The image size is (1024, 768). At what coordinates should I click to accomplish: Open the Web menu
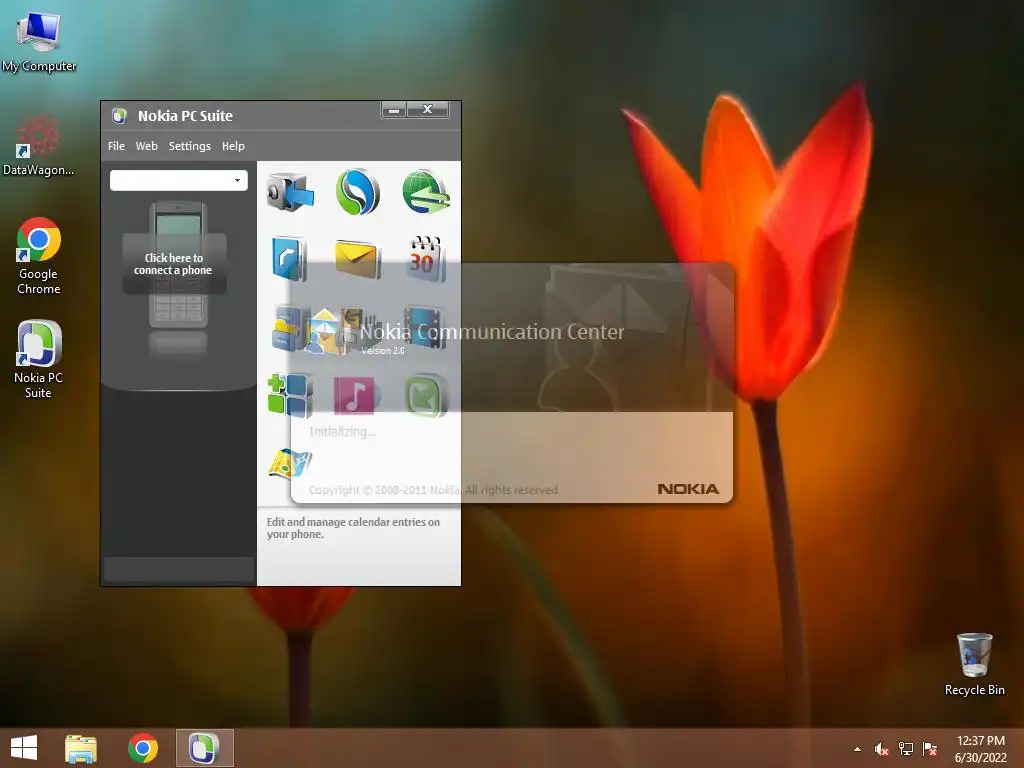coord(146,146)
